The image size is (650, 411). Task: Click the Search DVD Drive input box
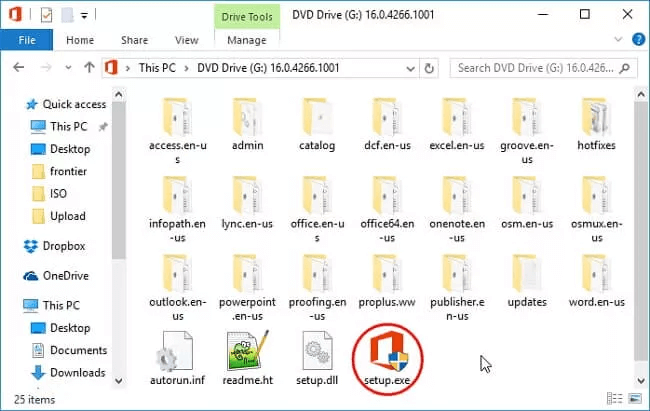pyautogui.click(x=533, y=69)
